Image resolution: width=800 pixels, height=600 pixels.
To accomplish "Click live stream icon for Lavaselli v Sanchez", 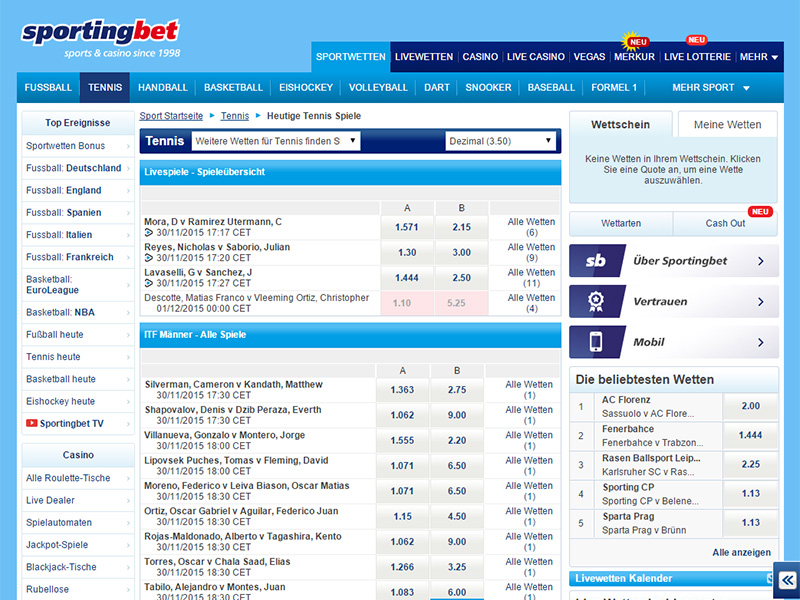I will (149, 283).
